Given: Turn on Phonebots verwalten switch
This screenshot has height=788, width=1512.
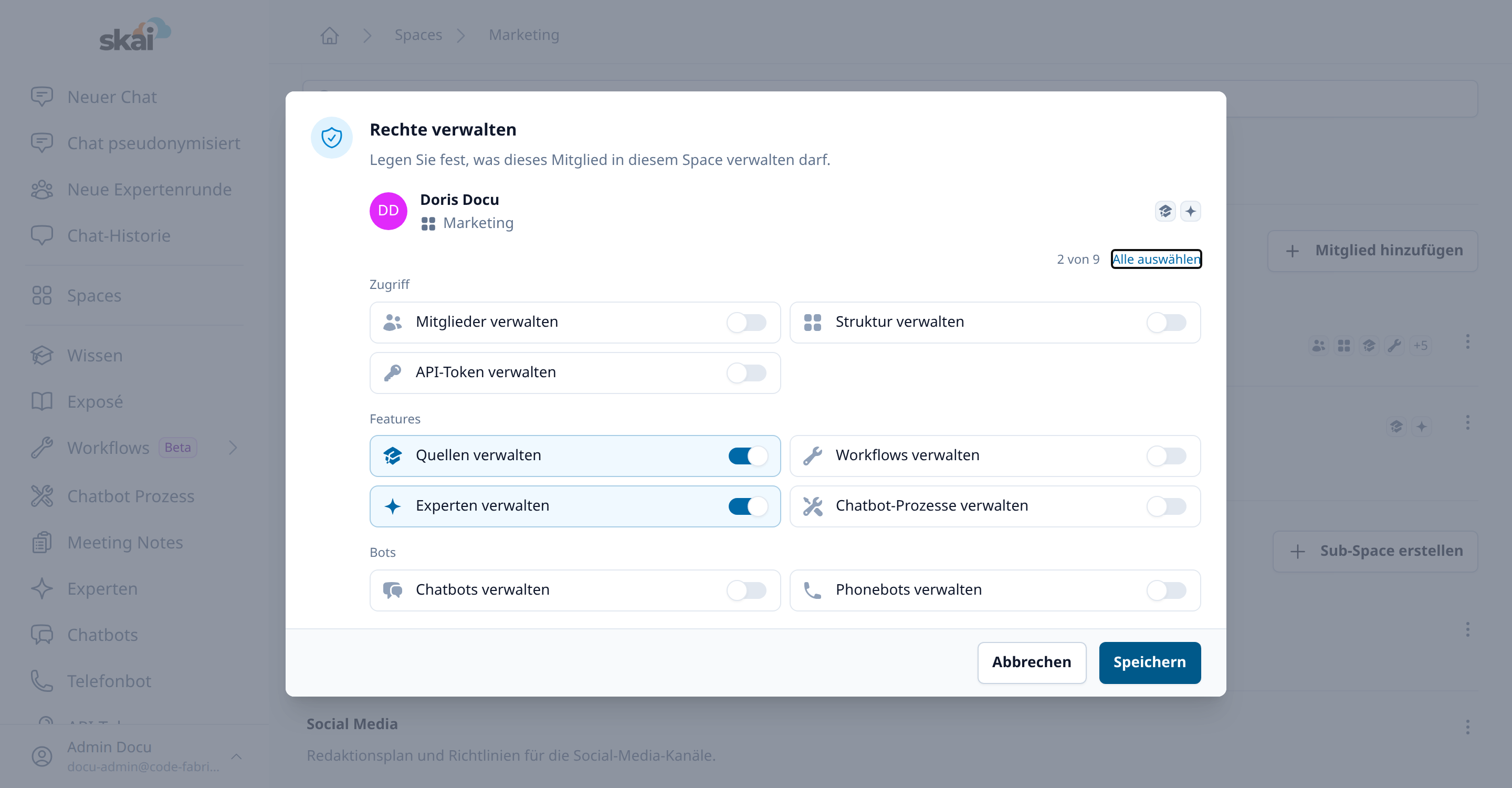Looking at the screenshot, I should click(x=1166, y=590).
